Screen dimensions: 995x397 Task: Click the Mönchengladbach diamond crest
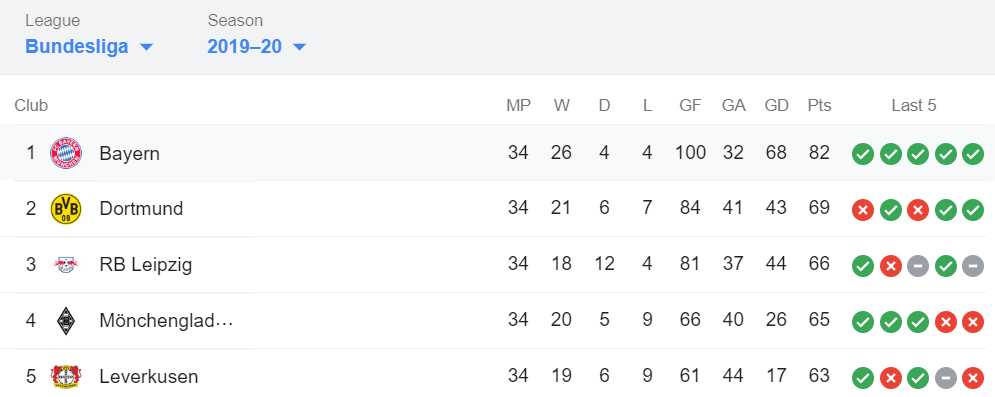pyautogui.click(x=66, y=320)
